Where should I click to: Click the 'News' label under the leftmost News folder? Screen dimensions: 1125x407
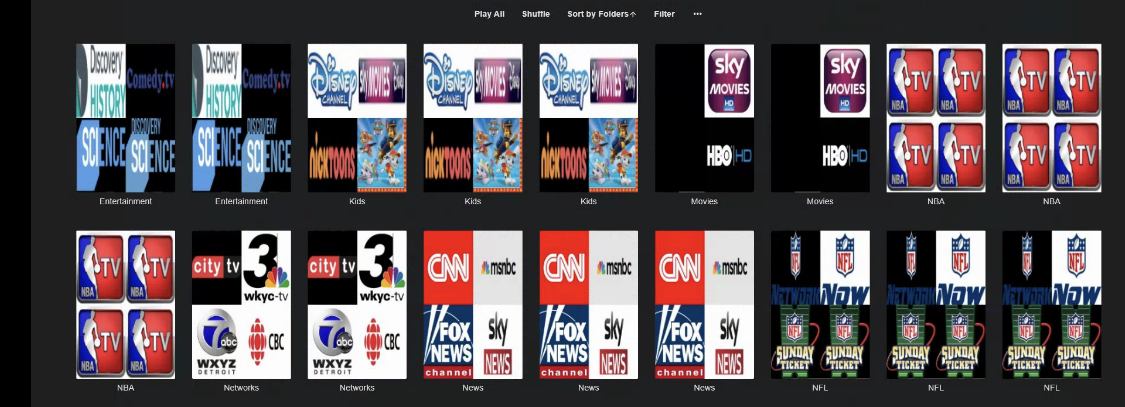473,388
